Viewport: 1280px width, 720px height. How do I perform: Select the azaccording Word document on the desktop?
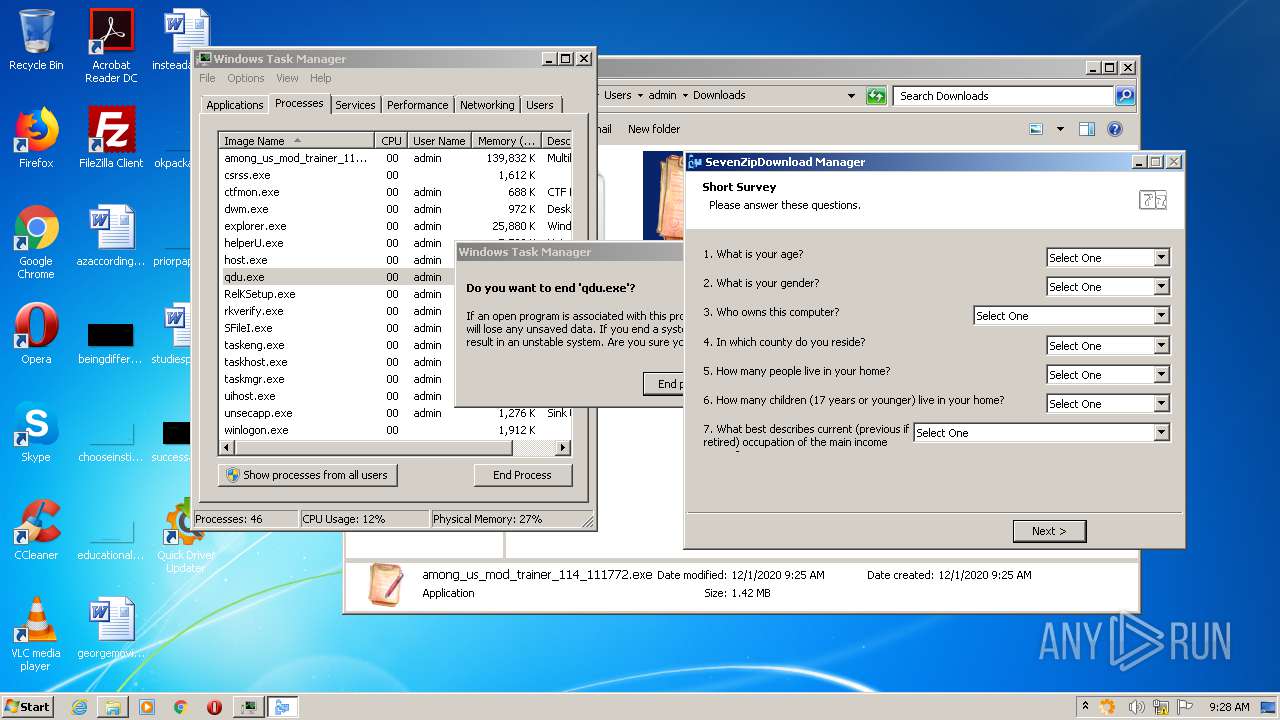(111, 236)
